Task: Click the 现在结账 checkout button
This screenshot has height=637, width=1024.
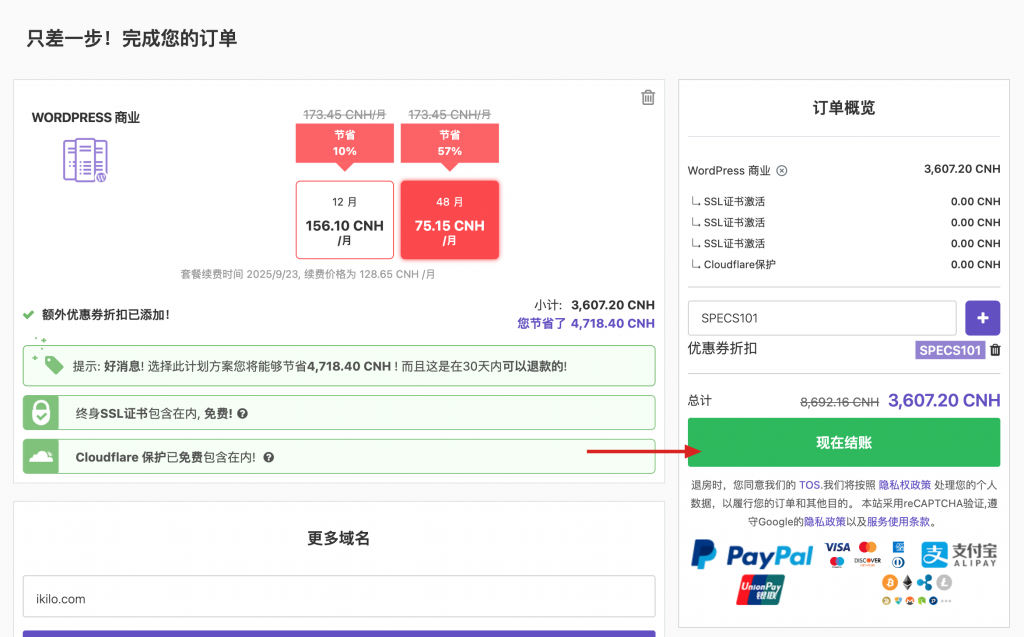Action: [x=843, y=442]
